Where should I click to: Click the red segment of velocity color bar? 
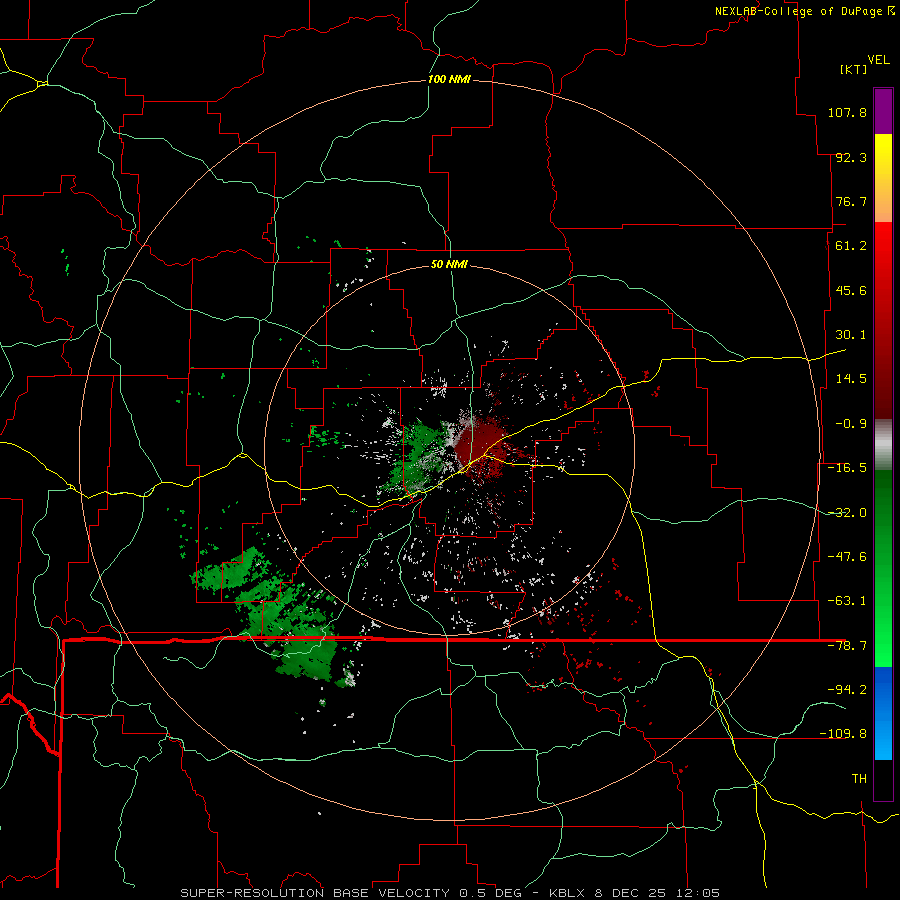coord(883,320)
